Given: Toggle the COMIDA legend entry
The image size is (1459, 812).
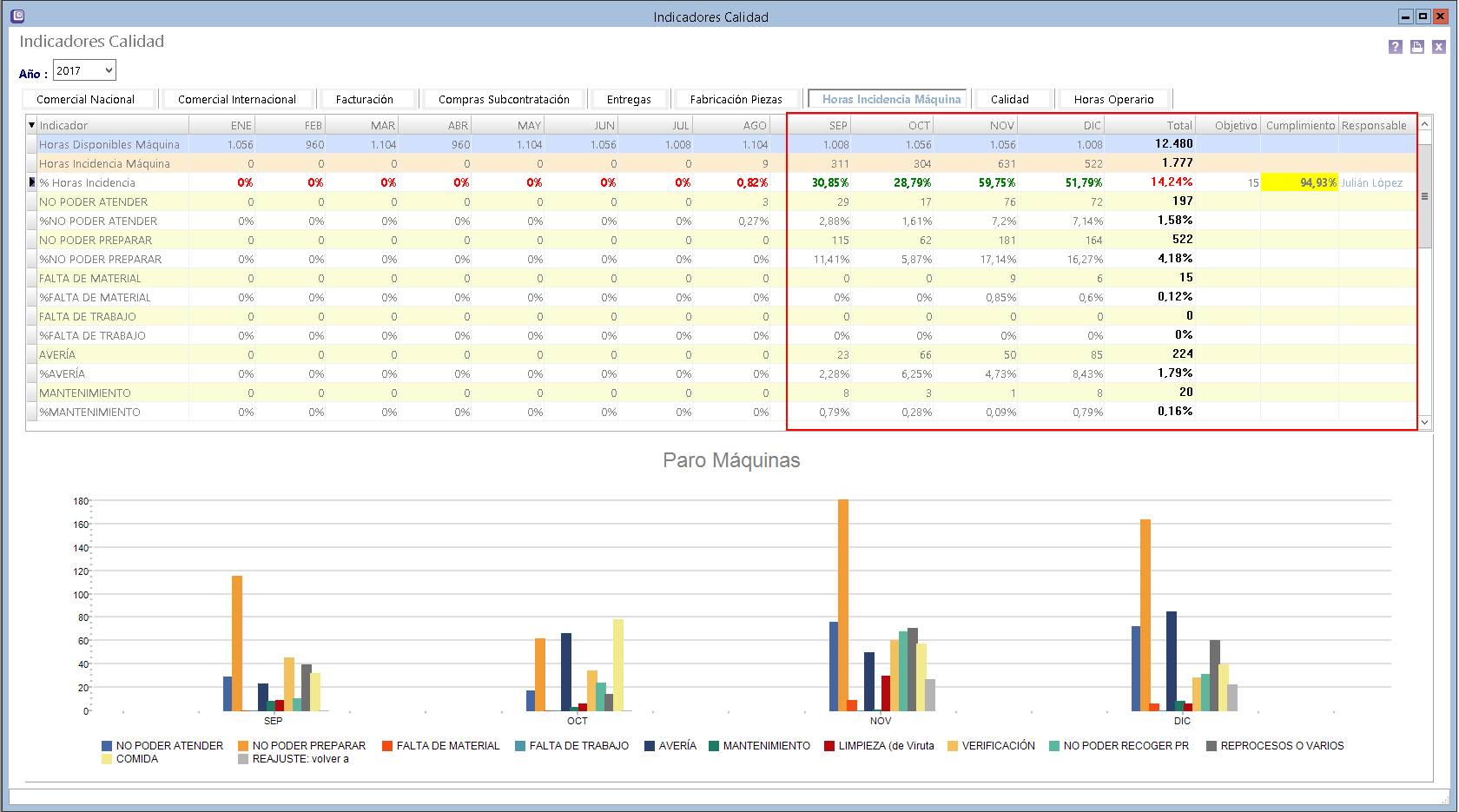Looking at the screenshot, I should coord(129,759).
